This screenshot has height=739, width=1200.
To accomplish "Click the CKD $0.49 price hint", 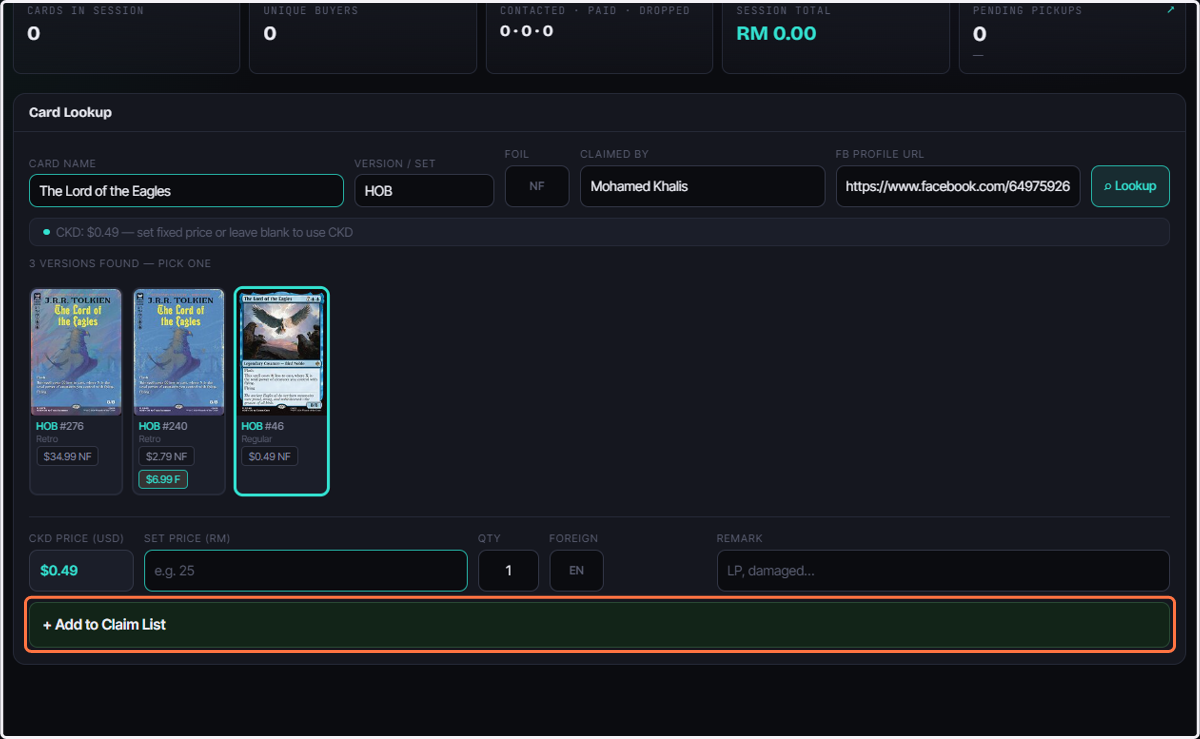I will pyautogui.click(x=204, y=232).
